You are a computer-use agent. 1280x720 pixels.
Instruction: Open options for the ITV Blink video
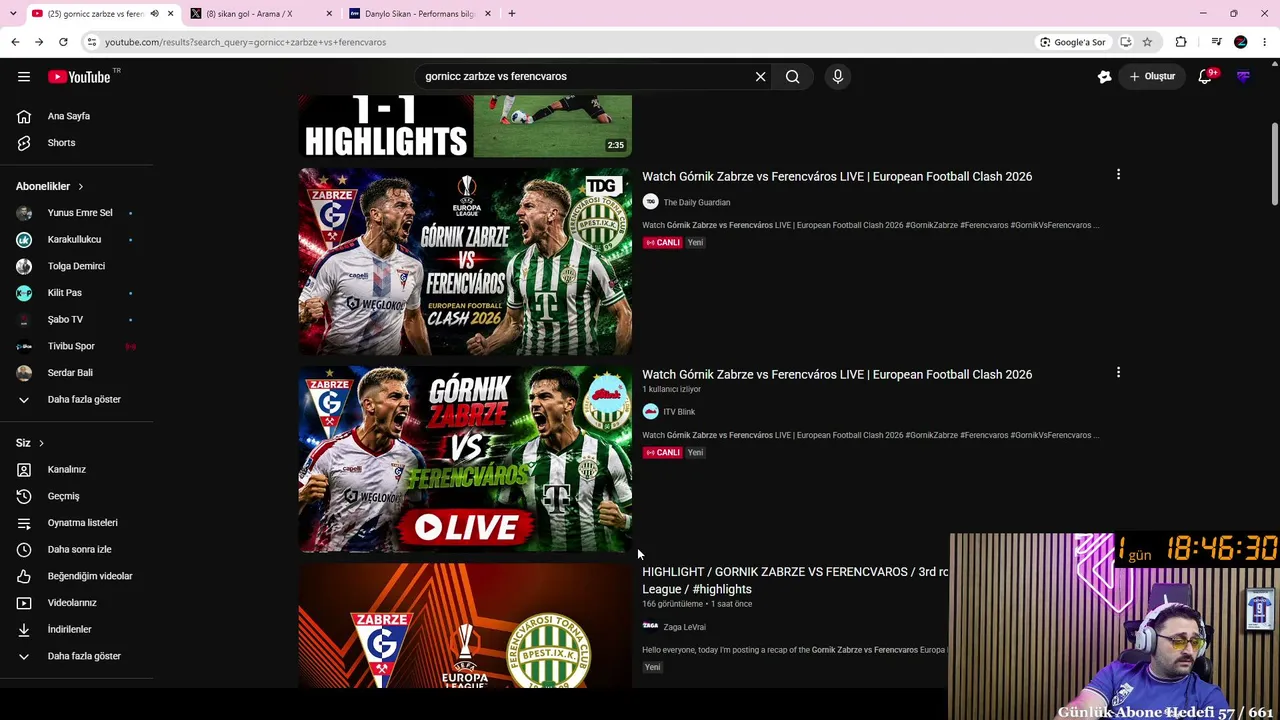[x=1118, y=373]
